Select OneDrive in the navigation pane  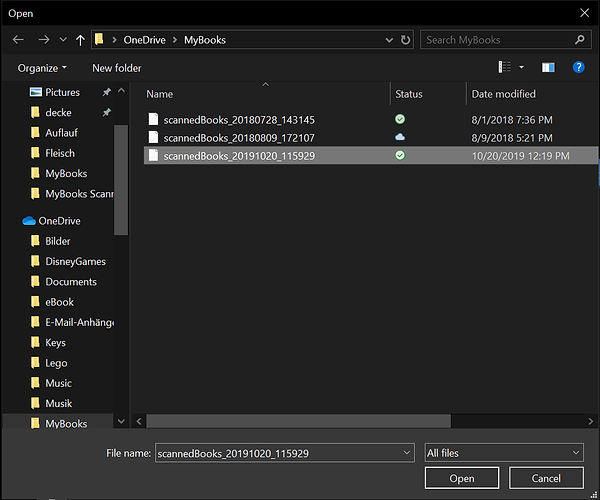[59, 221]
